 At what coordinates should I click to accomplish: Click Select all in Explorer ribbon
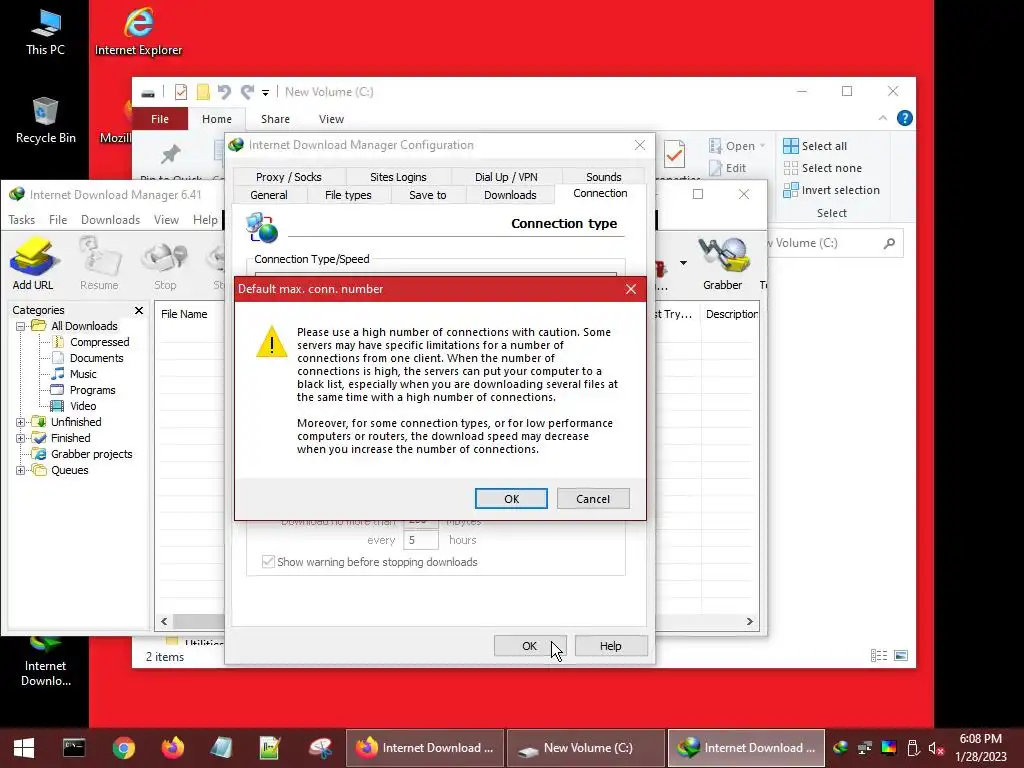tap(815, 146)
